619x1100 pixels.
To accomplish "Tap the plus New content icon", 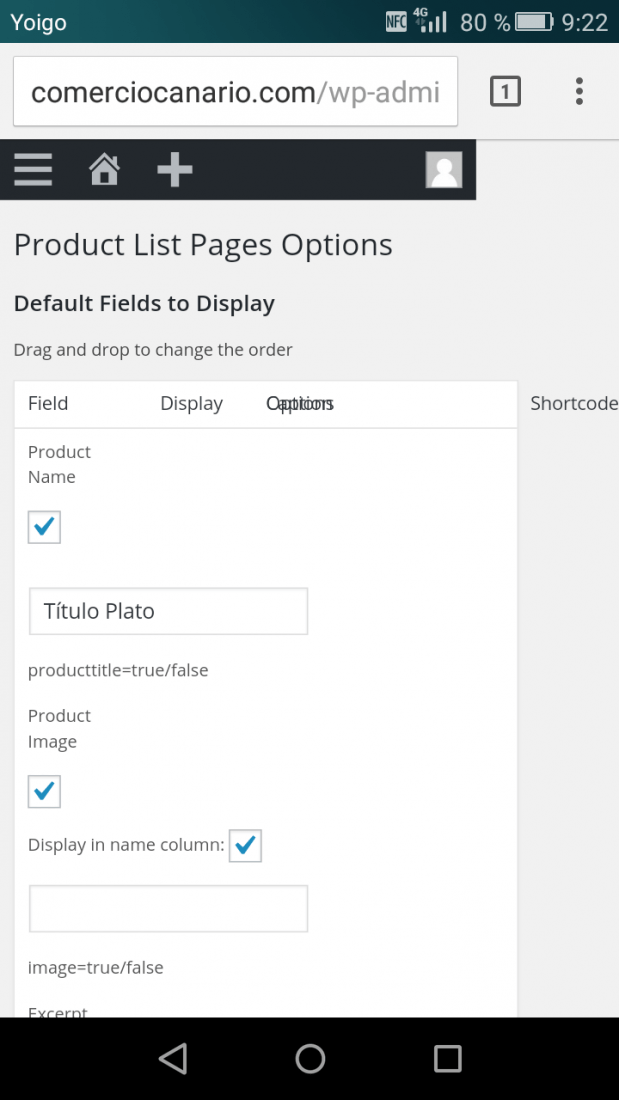I will [x=175, y=170].
